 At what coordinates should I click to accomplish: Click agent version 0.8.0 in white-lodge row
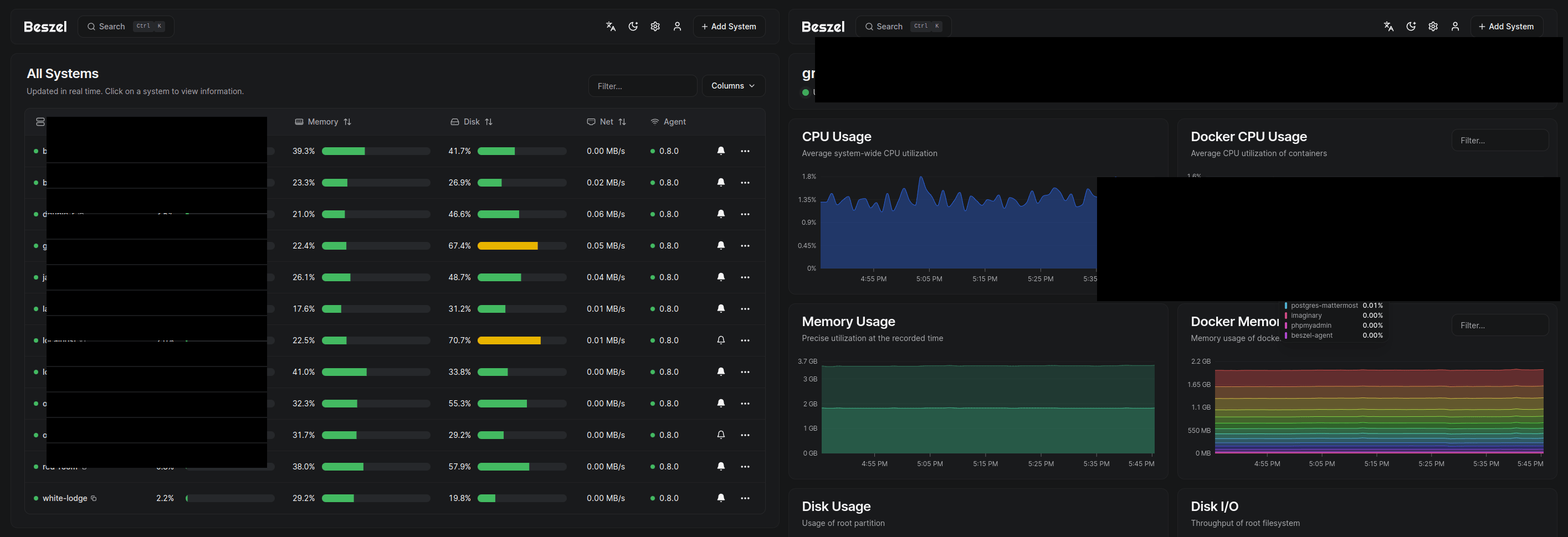click(x=668, y=498)
